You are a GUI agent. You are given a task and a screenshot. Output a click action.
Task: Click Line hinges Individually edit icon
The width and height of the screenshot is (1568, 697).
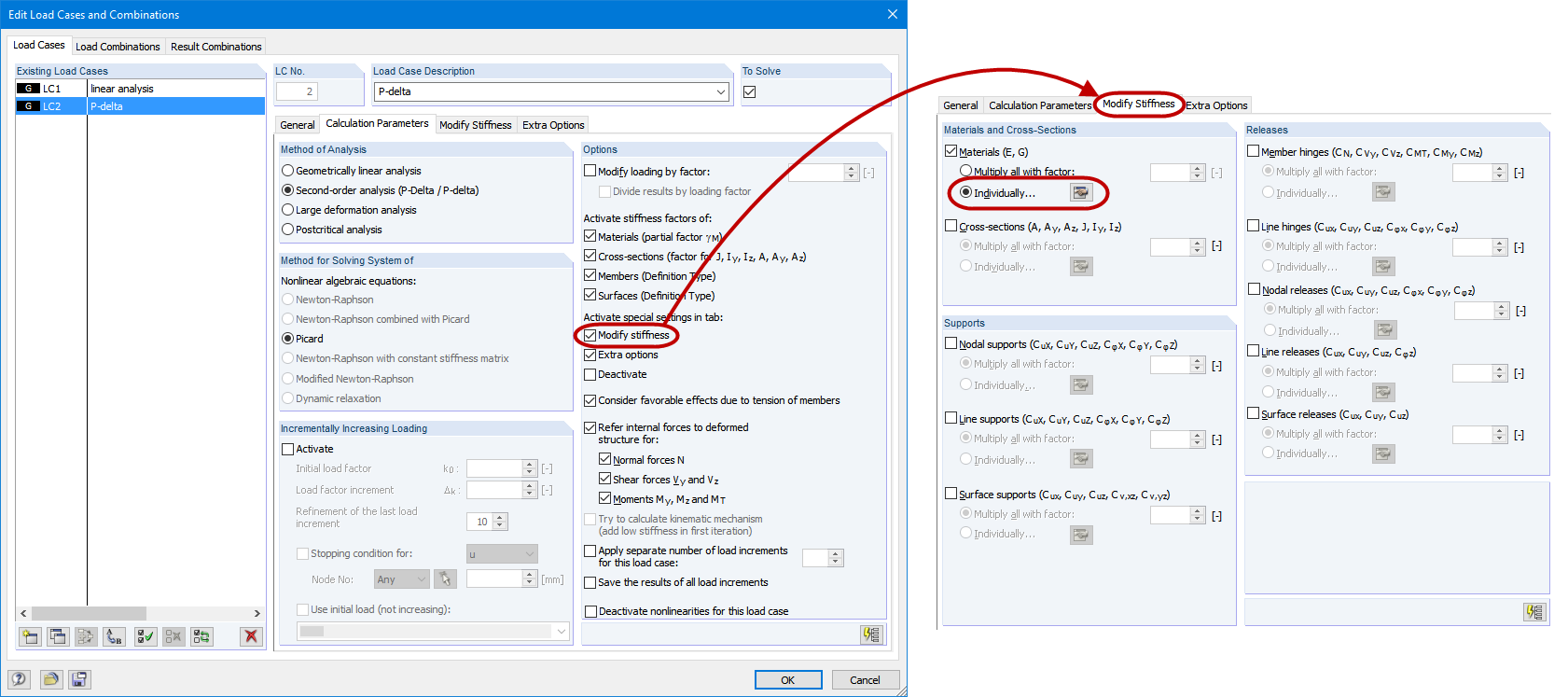click(x=1383, y=266)
